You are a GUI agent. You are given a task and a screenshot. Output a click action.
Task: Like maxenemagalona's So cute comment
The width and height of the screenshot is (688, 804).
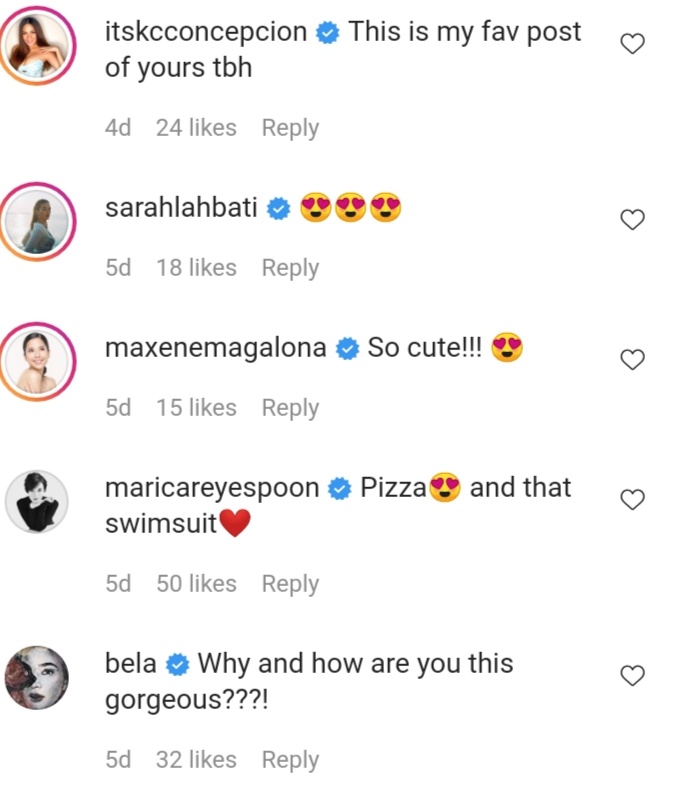point(632,359)
